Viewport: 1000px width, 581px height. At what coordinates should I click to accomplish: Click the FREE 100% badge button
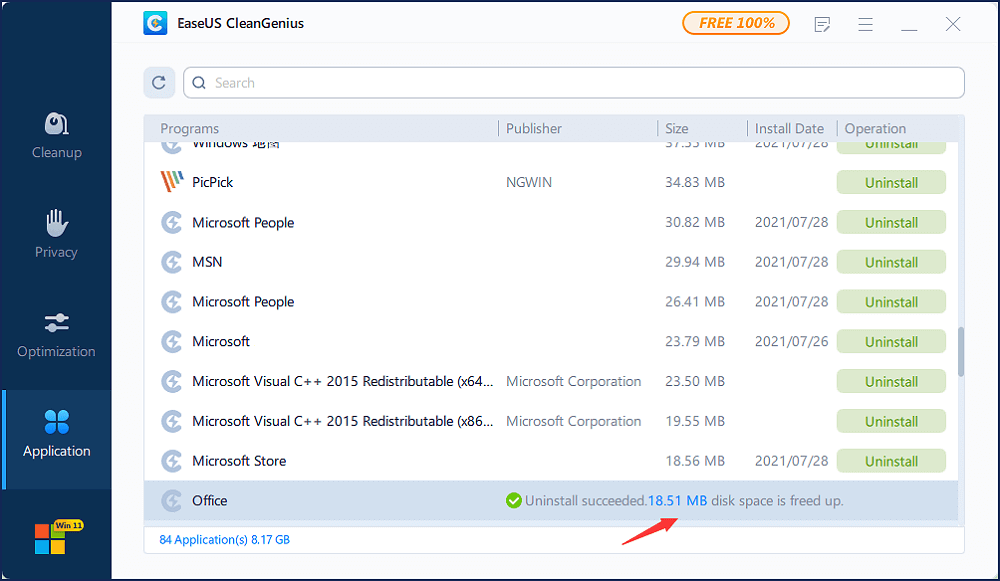point(736,23)
